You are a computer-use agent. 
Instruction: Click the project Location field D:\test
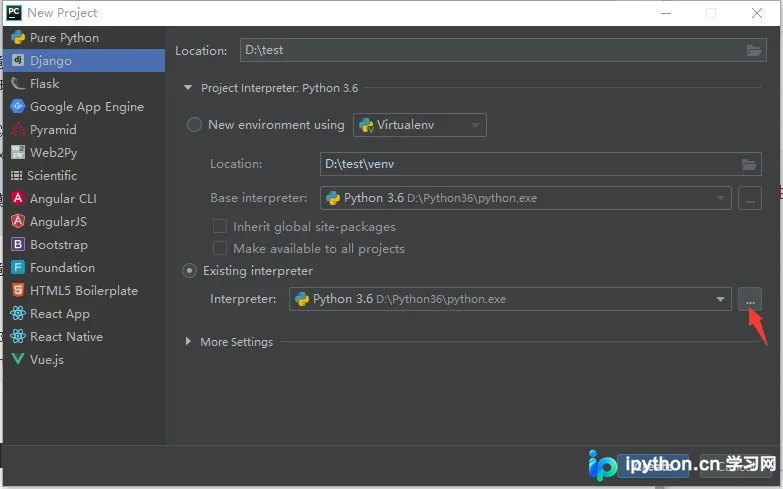coord(503,50)
